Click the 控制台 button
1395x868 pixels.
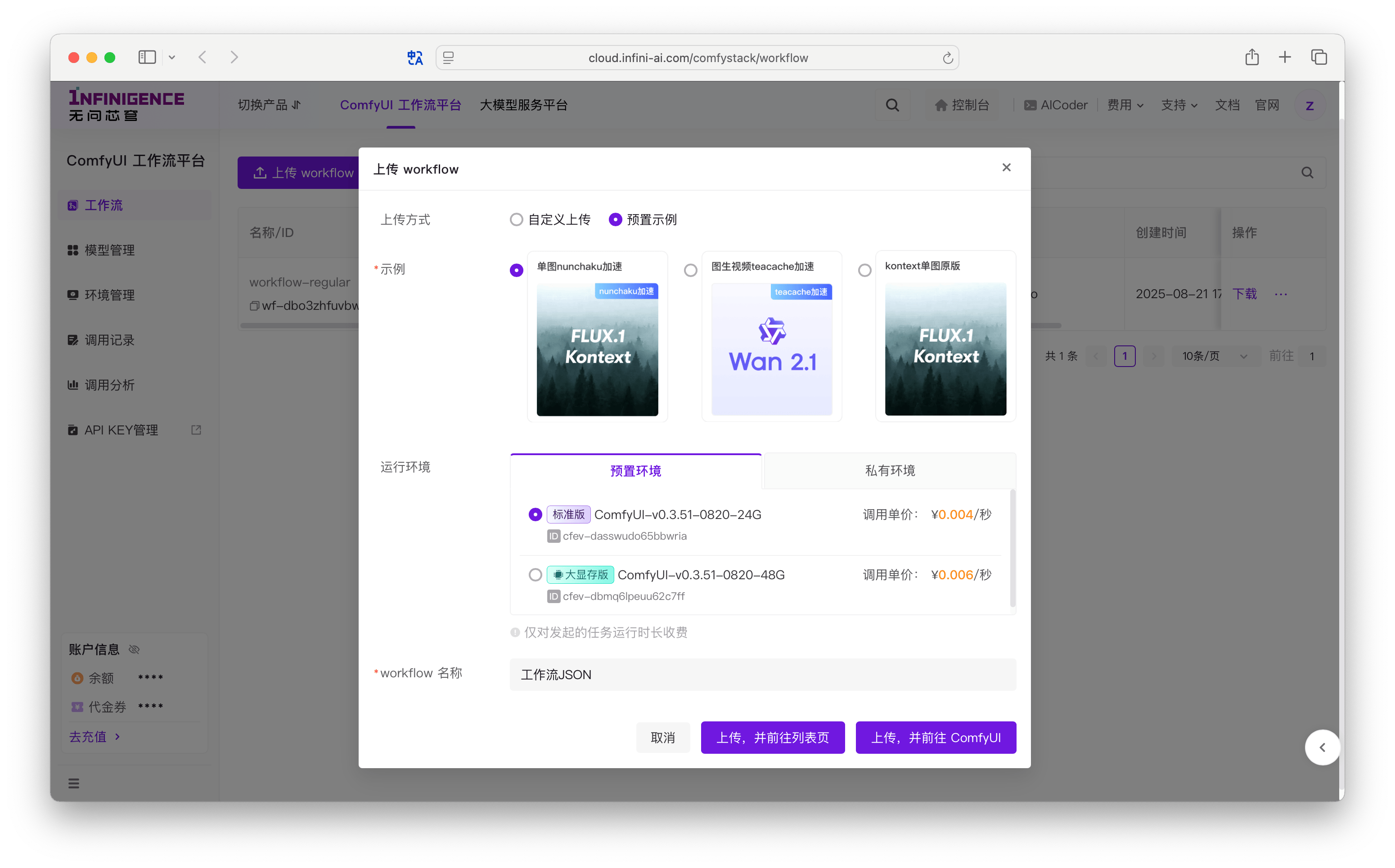click(x=962, y=105)
